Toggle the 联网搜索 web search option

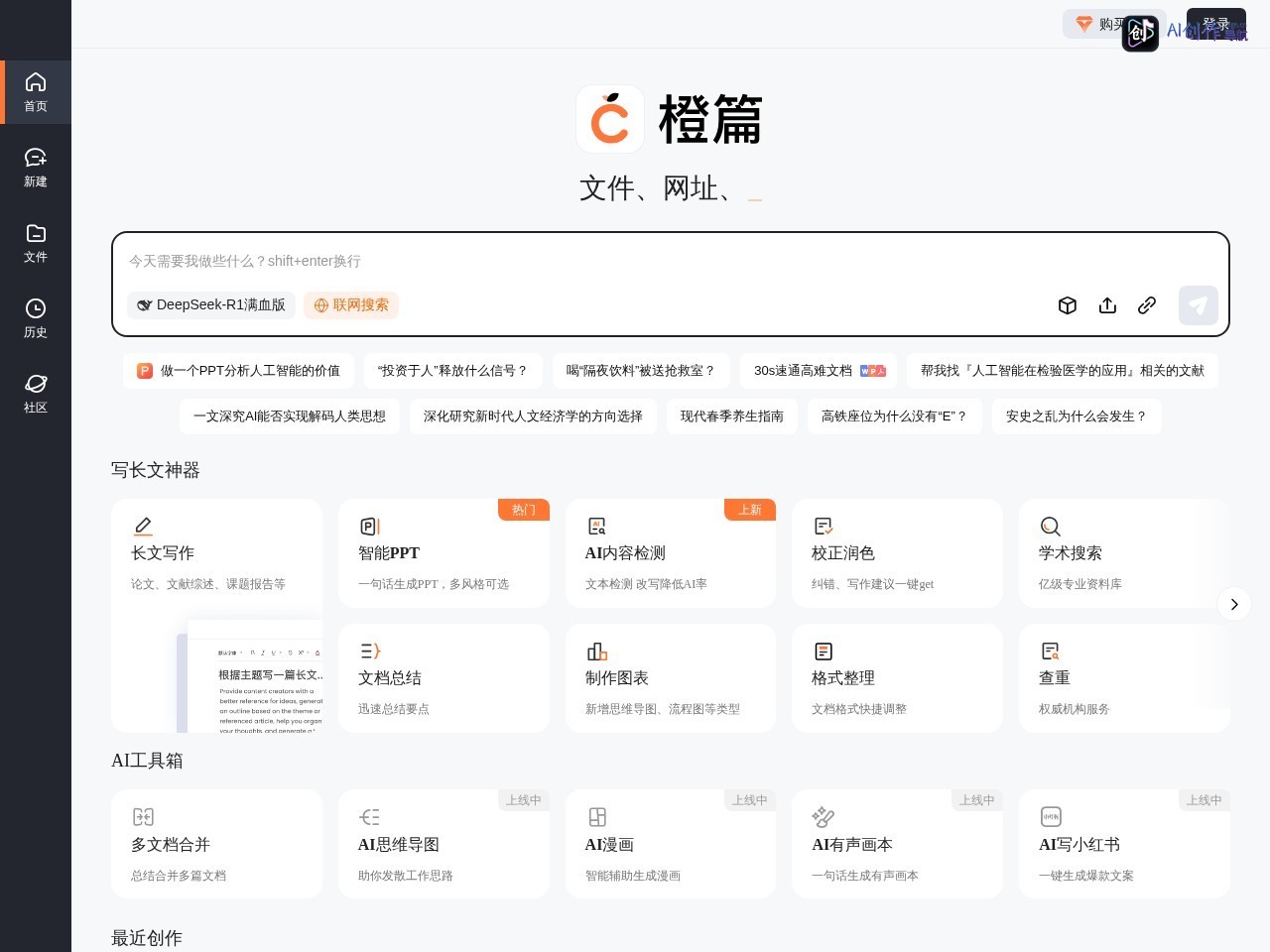tap(351, 305)
